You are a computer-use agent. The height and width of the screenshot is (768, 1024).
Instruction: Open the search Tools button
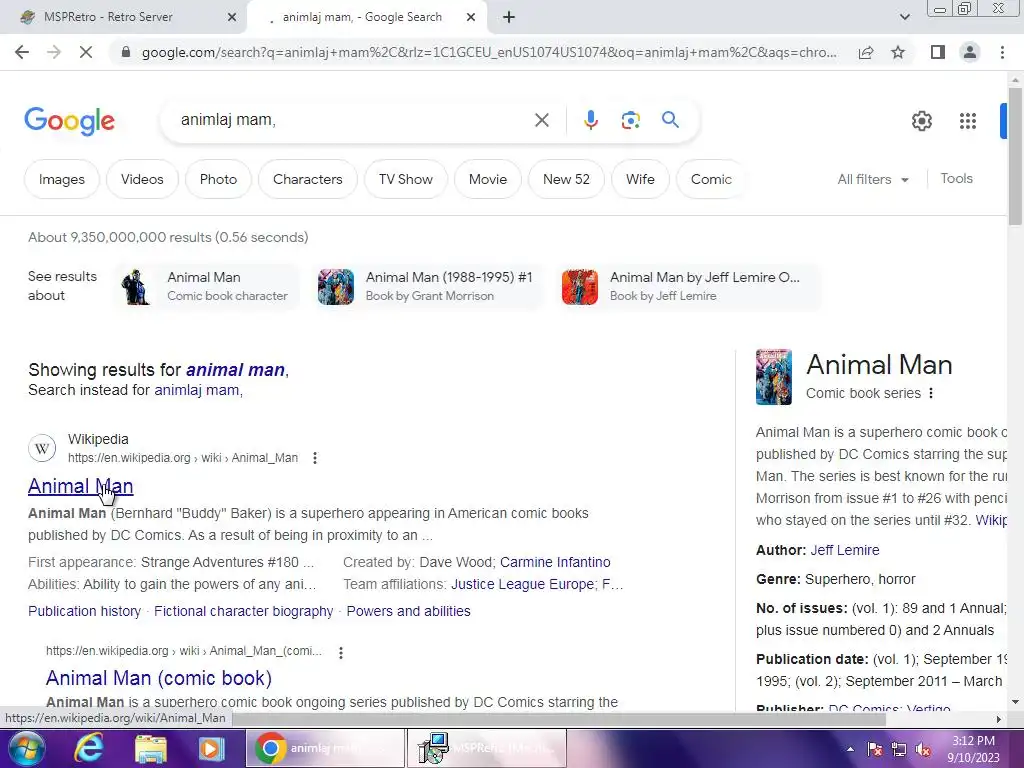tap(956, 178)
